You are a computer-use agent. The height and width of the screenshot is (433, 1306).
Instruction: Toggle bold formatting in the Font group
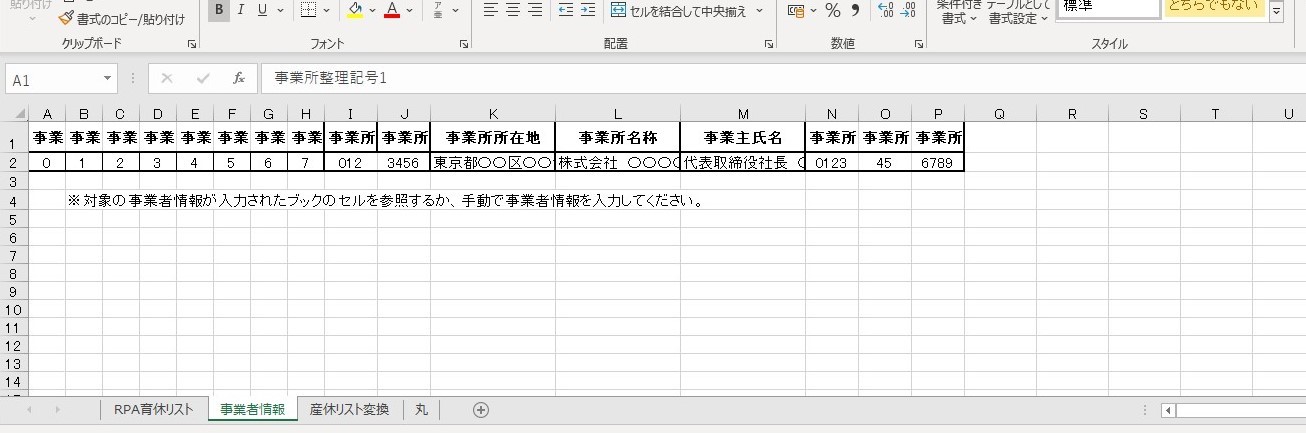click(218, 11)
